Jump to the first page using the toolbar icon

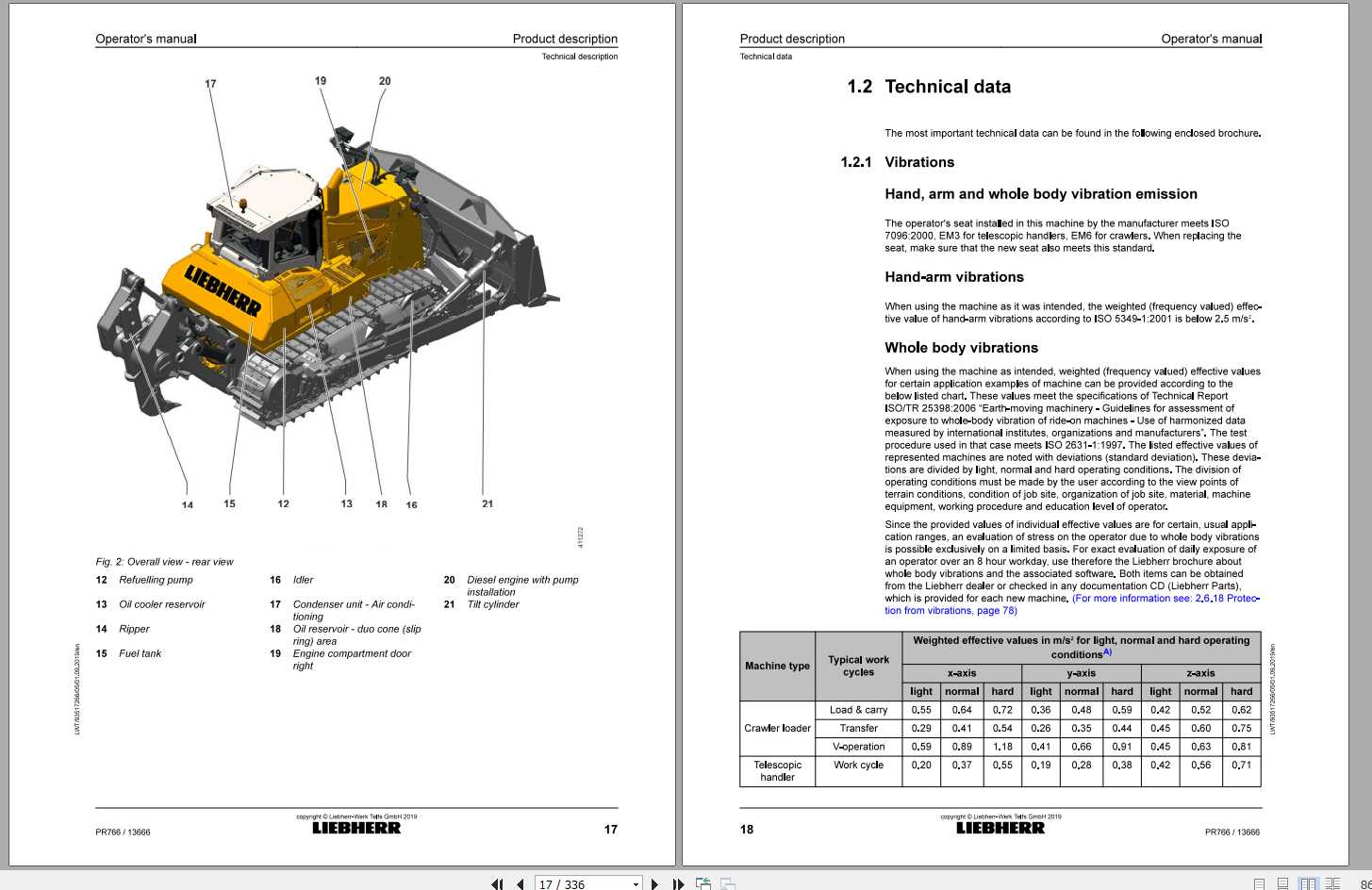(498, 883)
